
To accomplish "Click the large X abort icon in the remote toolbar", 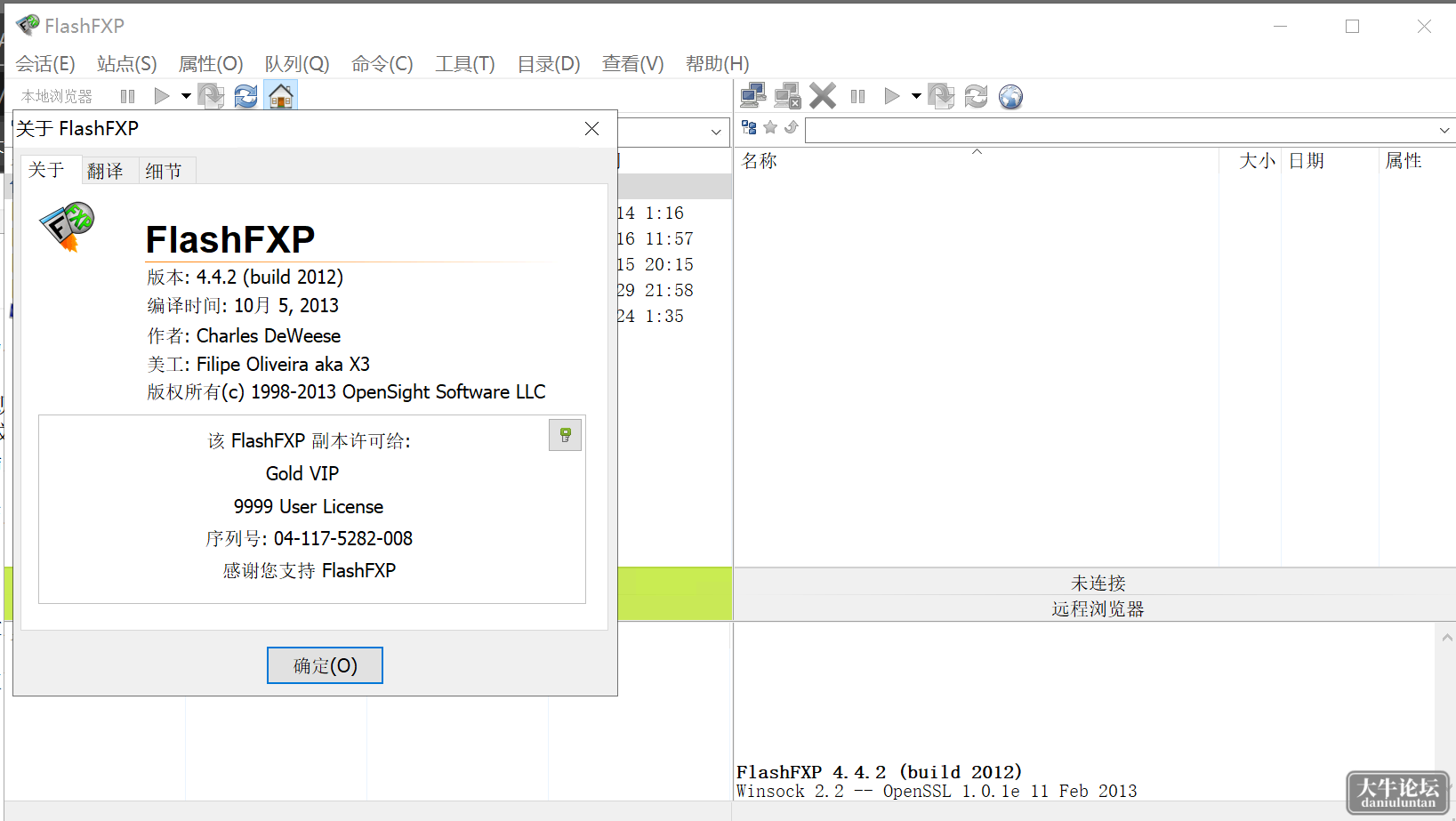I will (x=823, y=95).
